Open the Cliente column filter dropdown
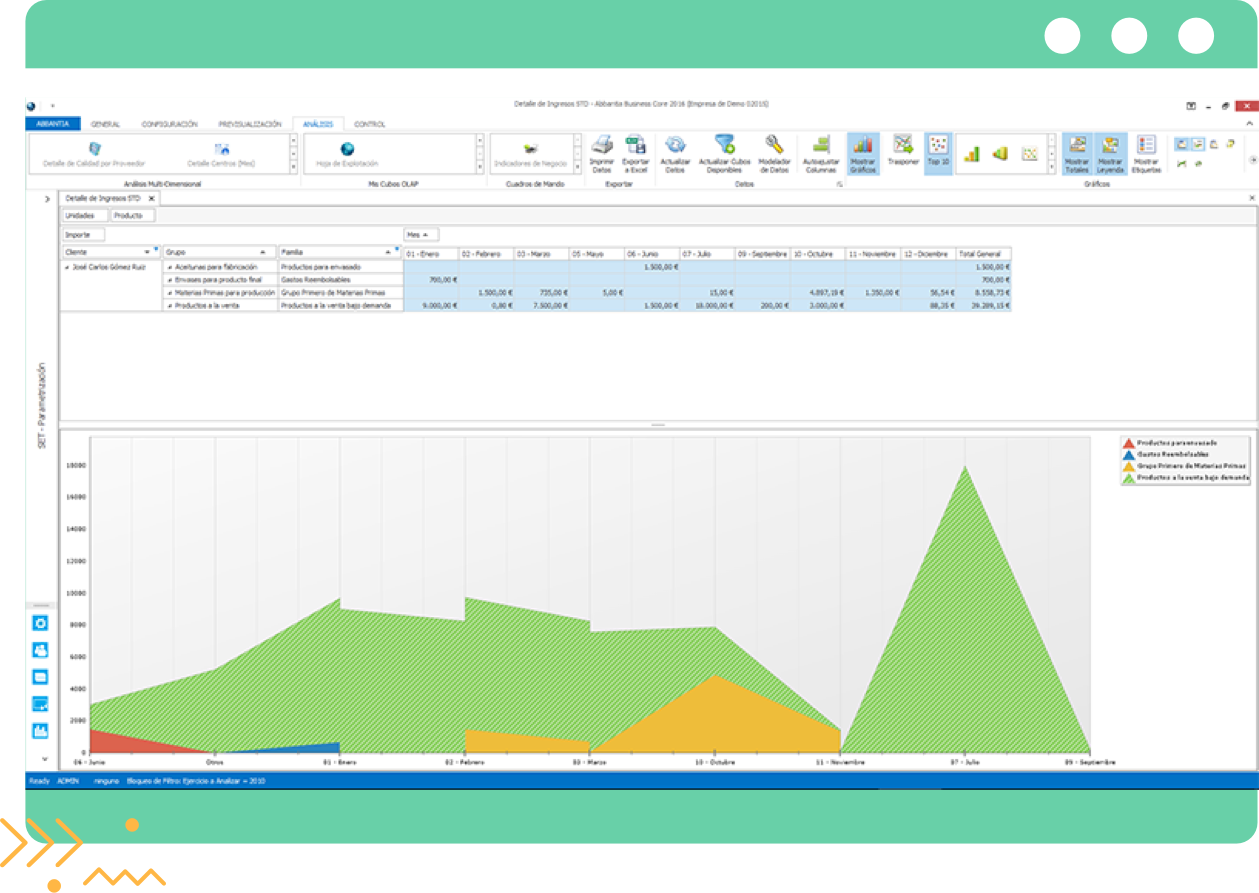This screenshot has height=893, width=1259. (148, 252)
